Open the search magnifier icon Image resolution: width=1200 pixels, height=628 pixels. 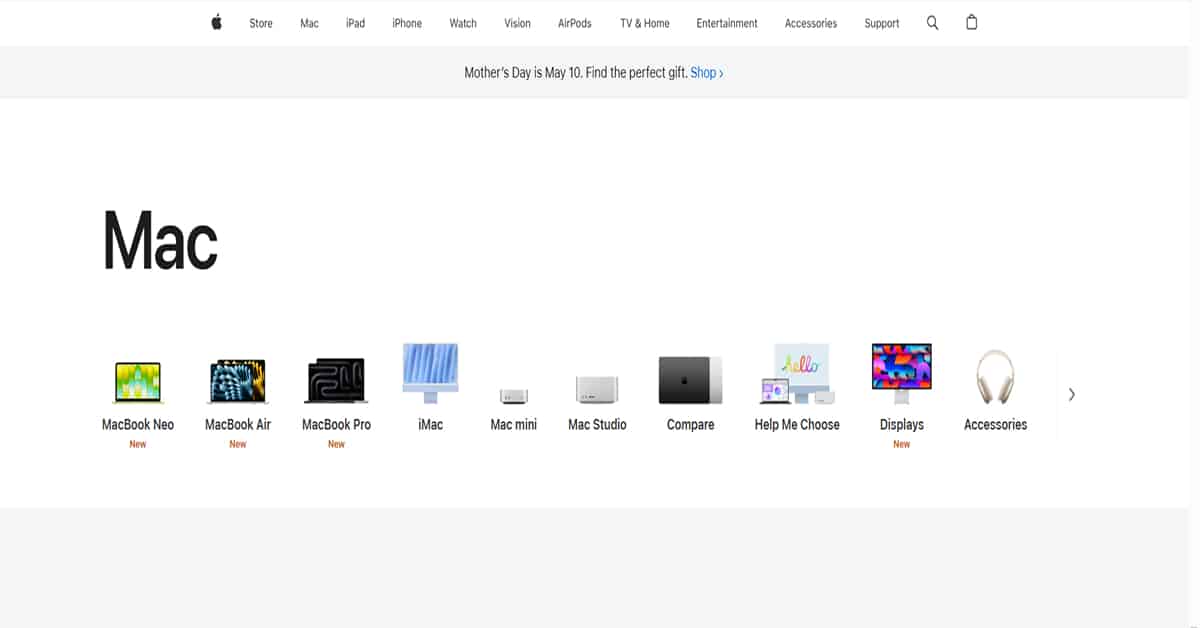[x=932, y=22]
